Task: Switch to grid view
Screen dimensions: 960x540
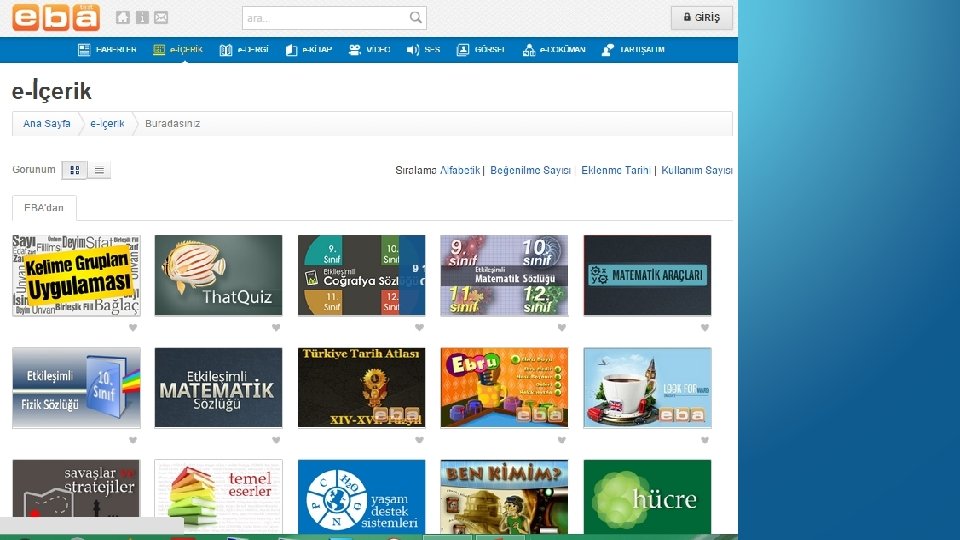Action: pos(75,170)
